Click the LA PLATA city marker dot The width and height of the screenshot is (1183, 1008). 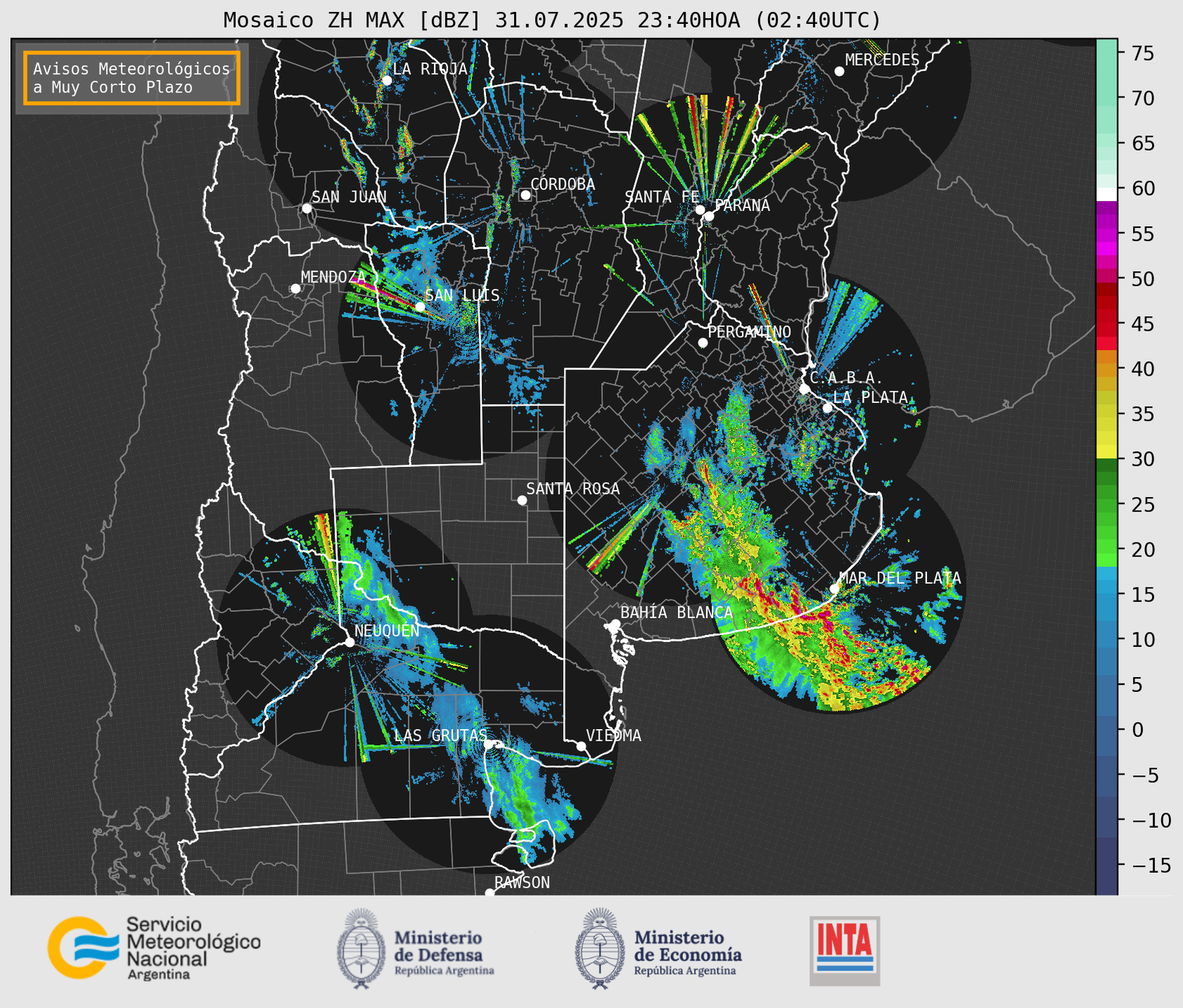point(827,408)
